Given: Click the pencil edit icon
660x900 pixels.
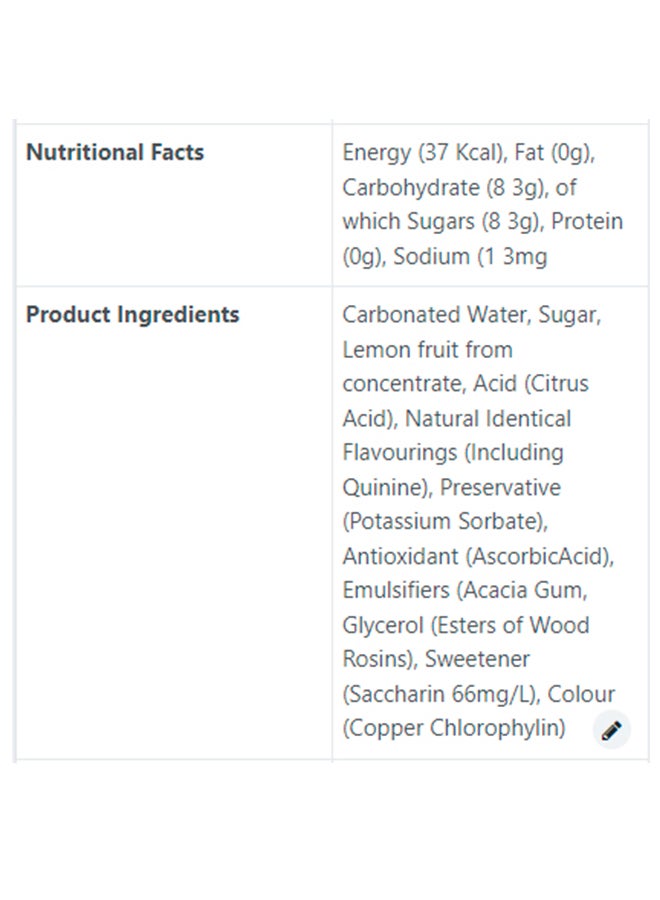Looking at the screenshot, I should click(x=612, y=731).
